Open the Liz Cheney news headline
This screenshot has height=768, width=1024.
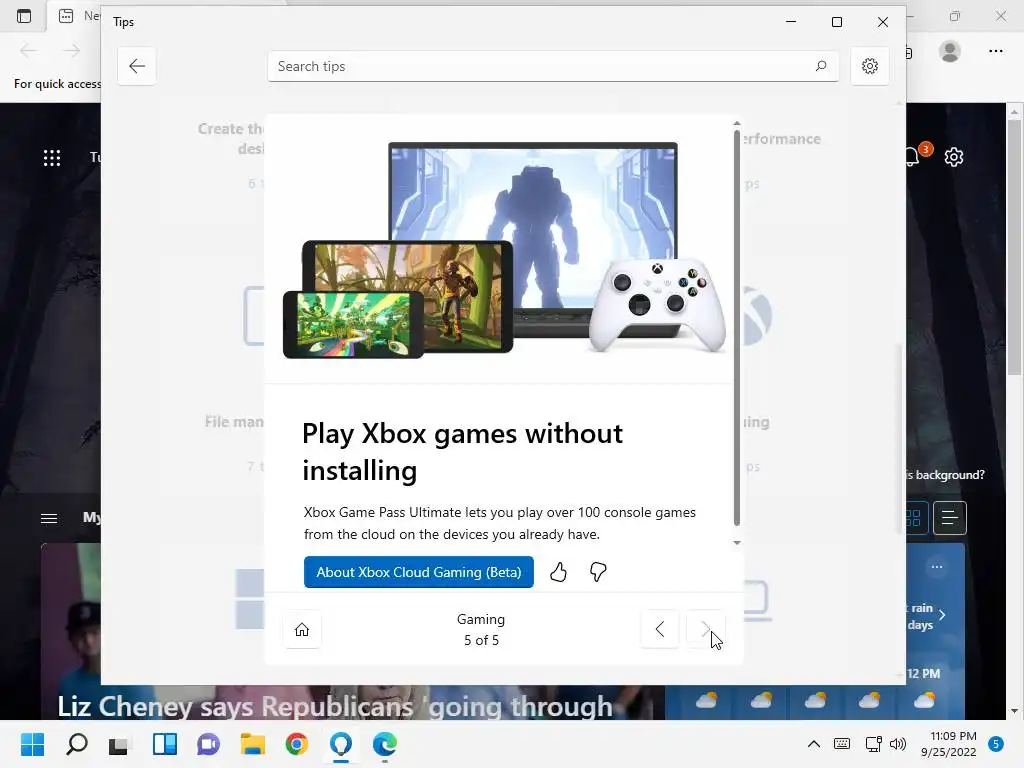click(x=335, y=706)
